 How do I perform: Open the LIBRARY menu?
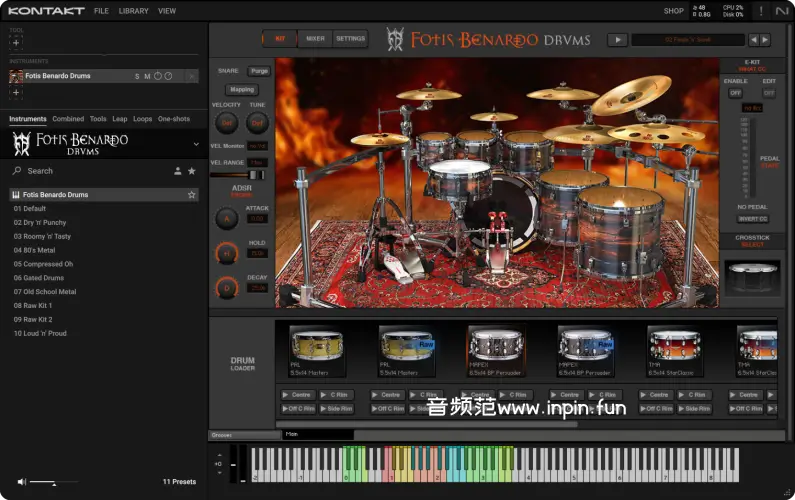[133, 11]
